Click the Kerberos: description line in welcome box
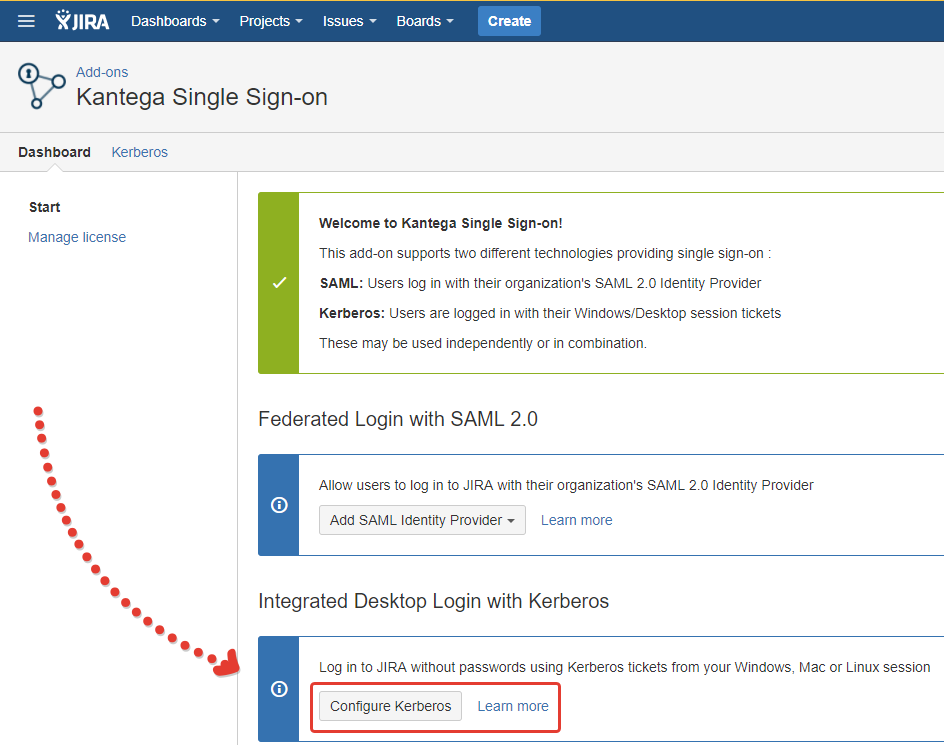The height and width of the screenshot is (745, 944). pos(550,313)
